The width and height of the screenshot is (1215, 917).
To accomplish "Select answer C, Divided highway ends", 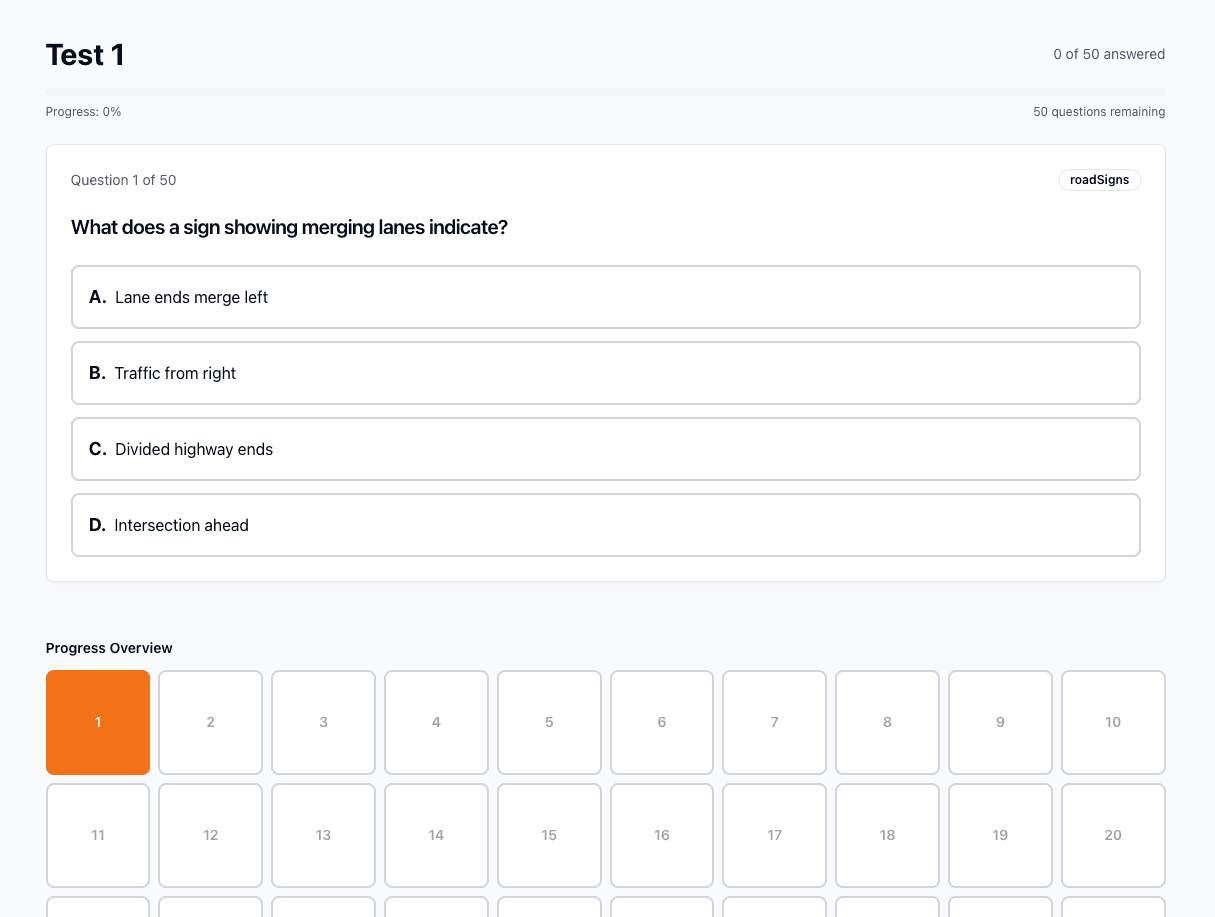I will click(605, 449).
